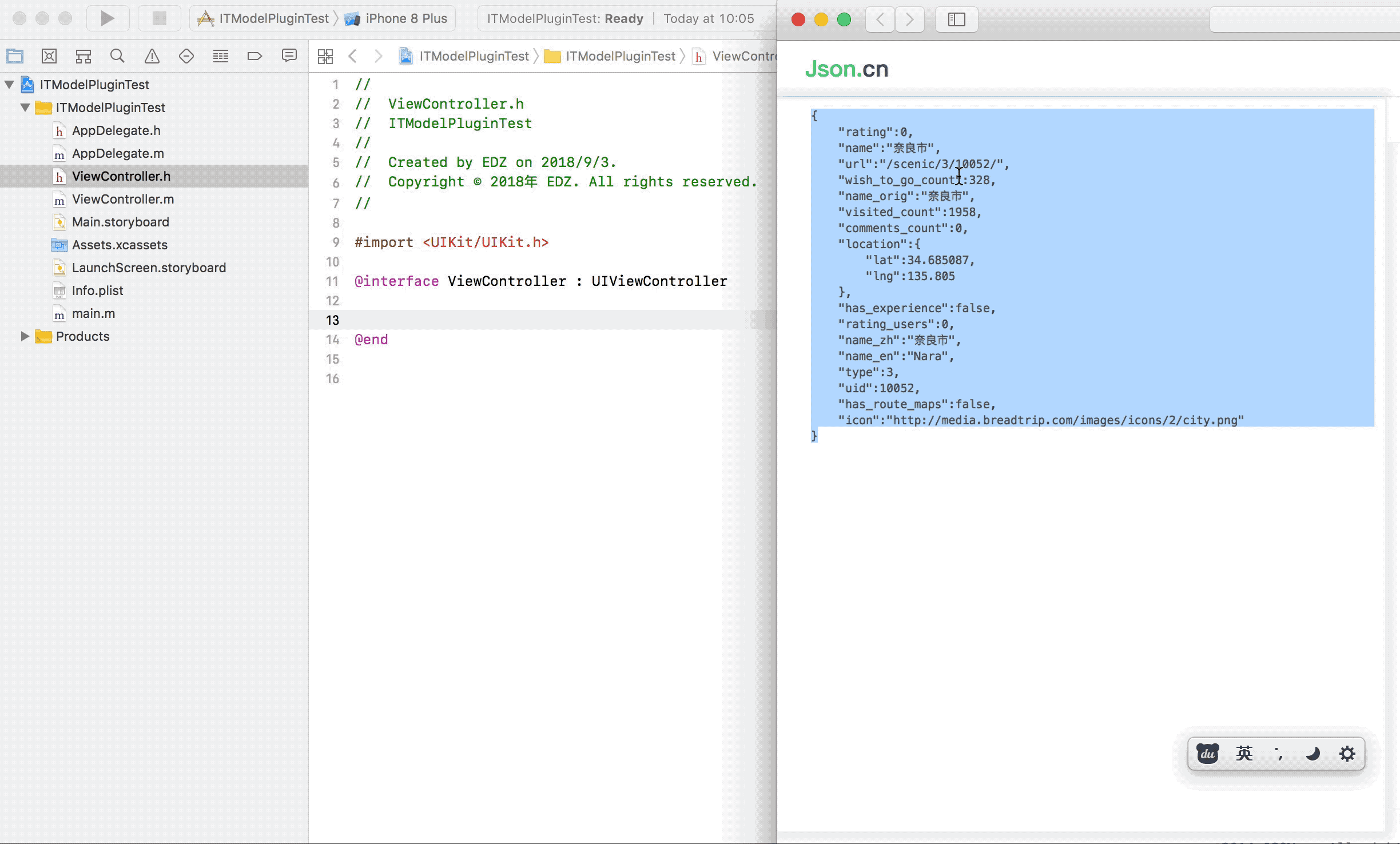Open the Project navigator folder icon
Image resolution: width=1400 pixels, height=844 pixels.
tap(15, 56)
